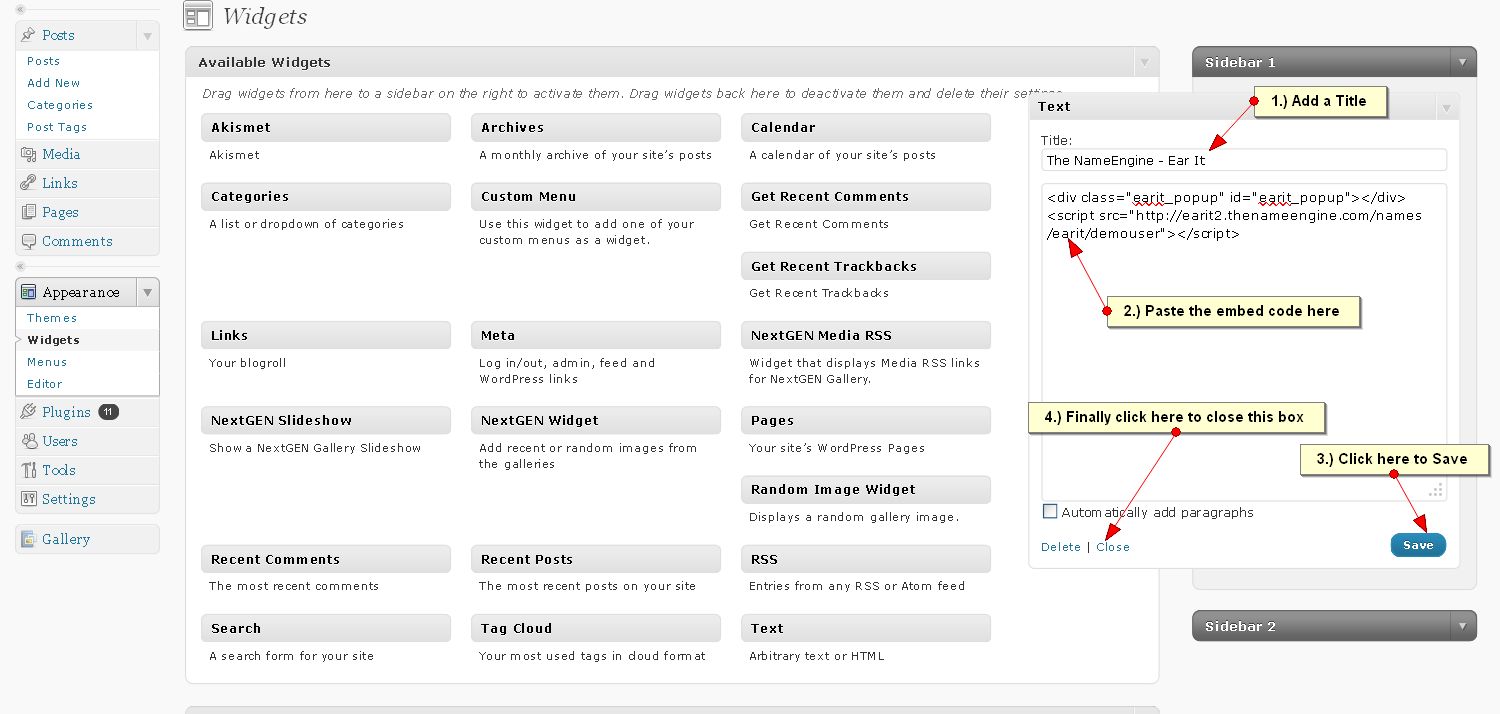
Task: Collapse the Available Widgets panel arrow
Action: tap(1145, 63)
